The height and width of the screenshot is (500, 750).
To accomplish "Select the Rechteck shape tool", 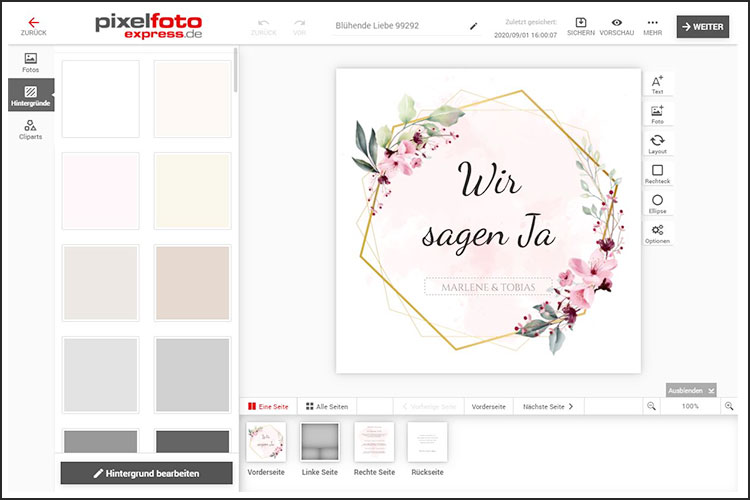I will click(657, 174).
